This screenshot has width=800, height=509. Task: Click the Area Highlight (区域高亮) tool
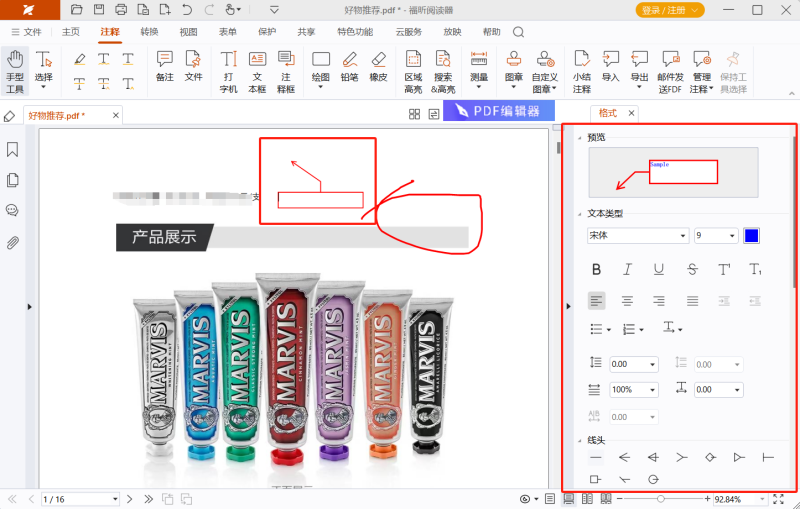(413, 72)
